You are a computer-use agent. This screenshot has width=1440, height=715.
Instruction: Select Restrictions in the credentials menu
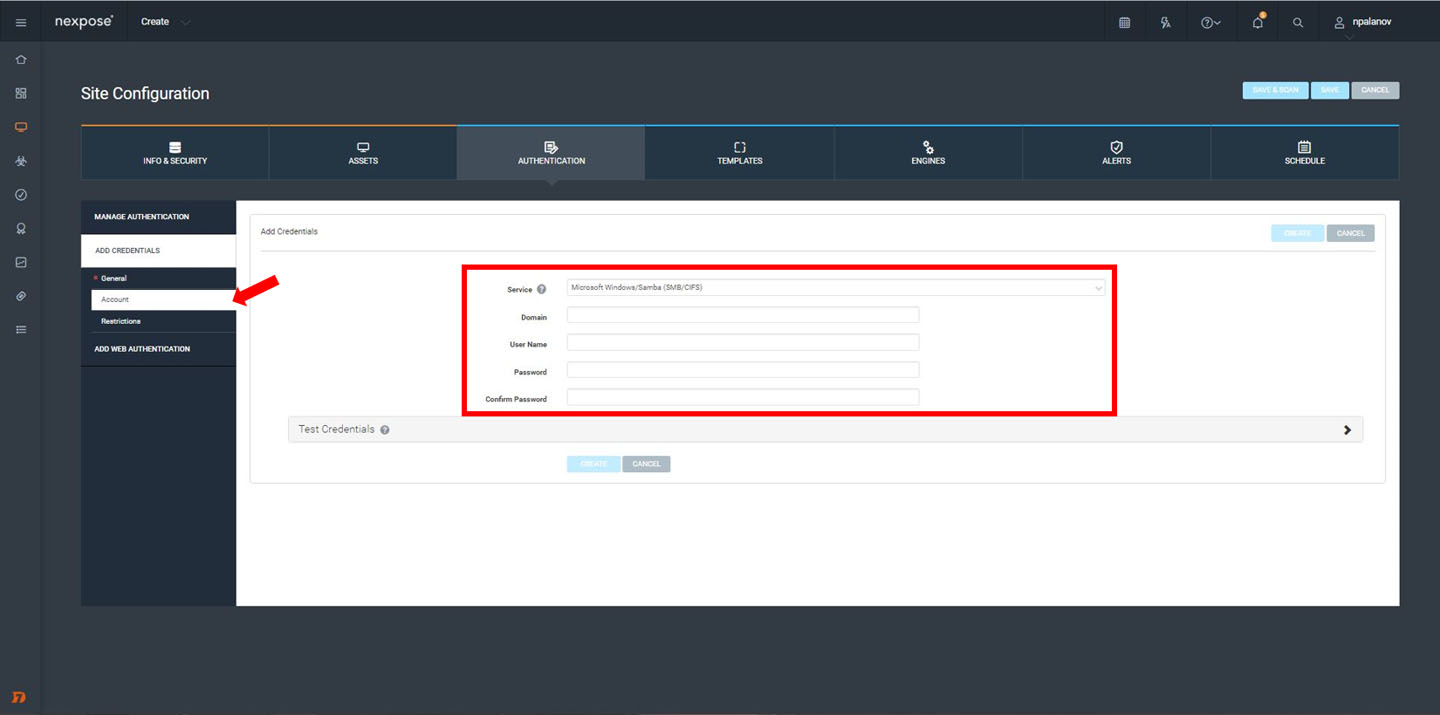[121, 321]
